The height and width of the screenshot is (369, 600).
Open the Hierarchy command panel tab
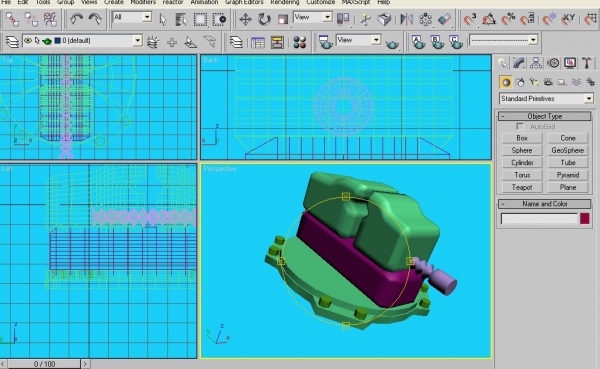pyautogui.click(x=536, y=63)
